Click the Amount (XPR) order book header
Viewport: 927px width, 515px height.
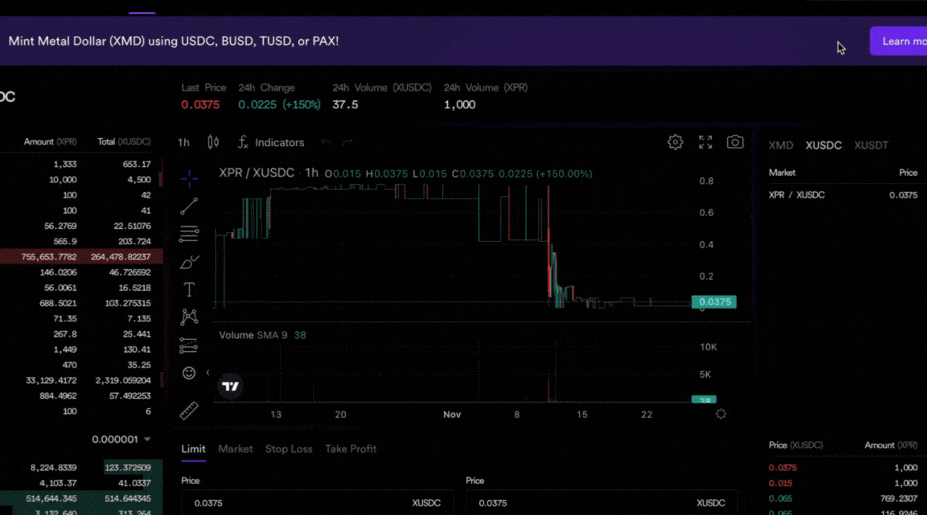click(x=50, y=142)
